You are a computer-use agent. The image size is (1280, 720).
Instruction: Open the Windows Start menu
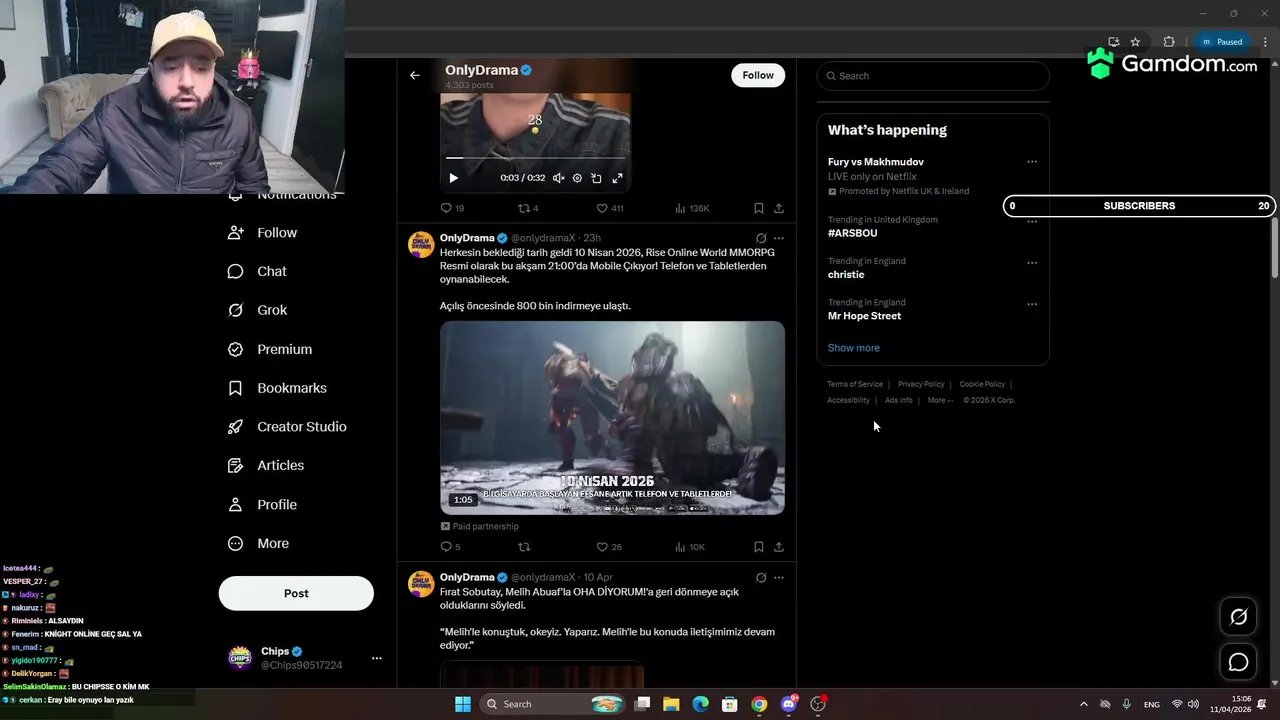click(x=463, y=704)
